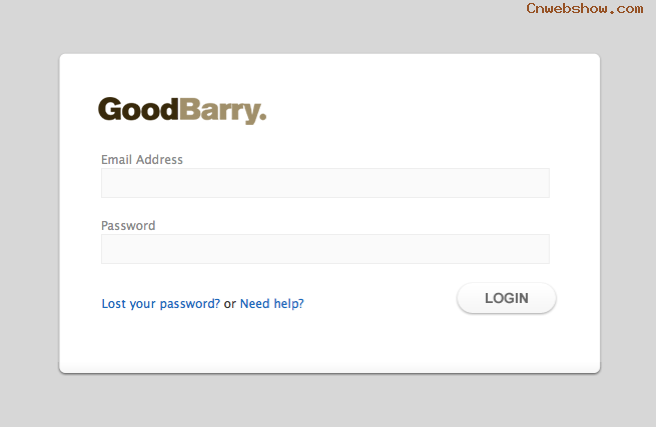
Task: Click the period at the end of the logo
Action: click(x=263, y=118)
